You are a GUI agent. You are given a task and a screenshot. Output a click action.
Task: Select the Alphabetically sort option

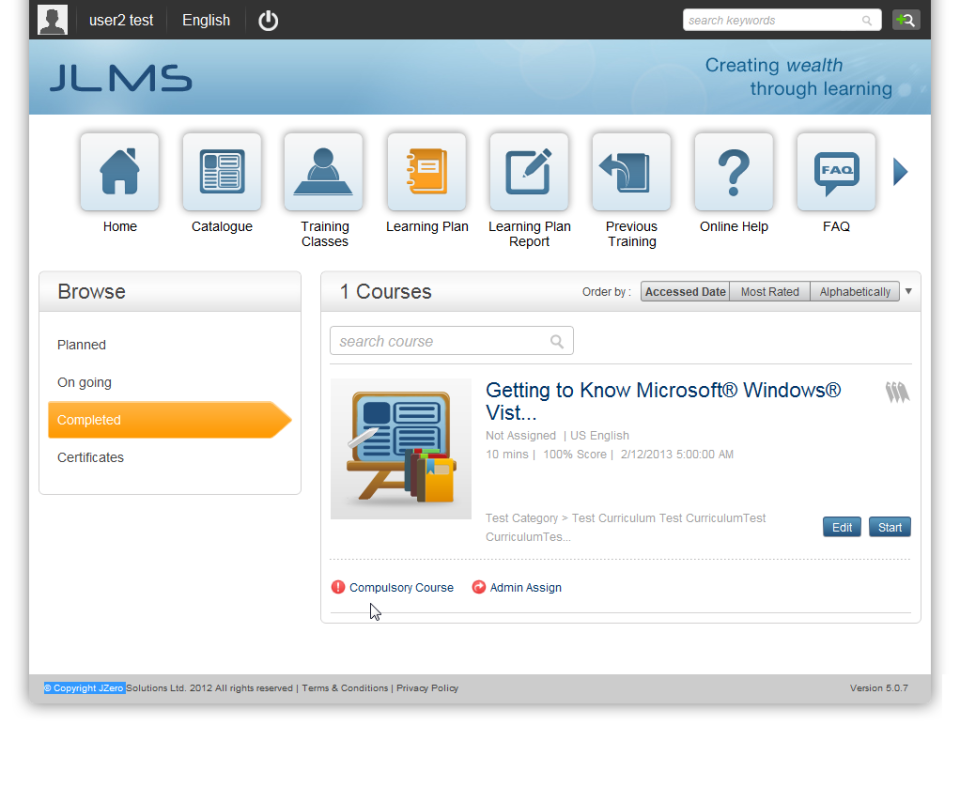click(x=854, y=291)
